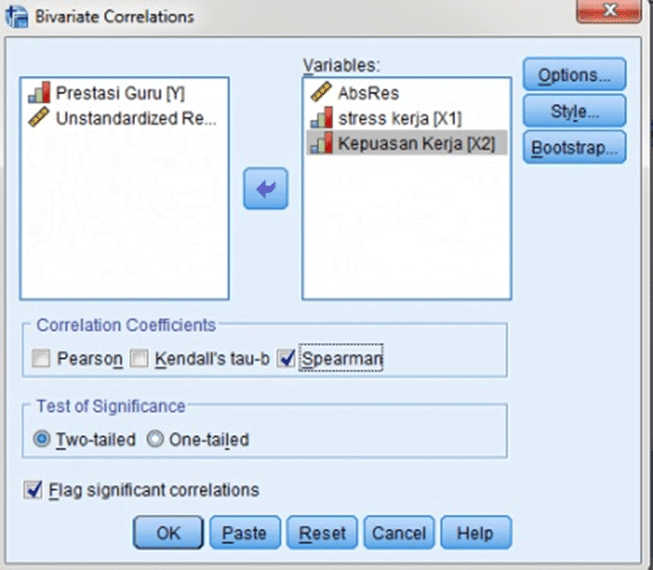Click the bar chart icon beside stress kerja [X1]
Viewport: 653px width, 570px height.
[322, 118]
